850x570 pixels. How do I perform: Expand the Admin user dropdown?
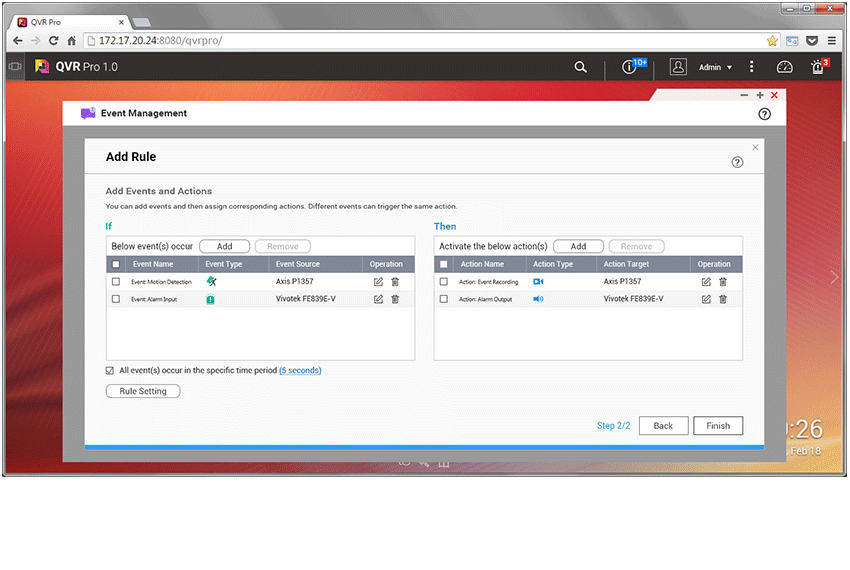pyautogui.click(x=714, y=67)
